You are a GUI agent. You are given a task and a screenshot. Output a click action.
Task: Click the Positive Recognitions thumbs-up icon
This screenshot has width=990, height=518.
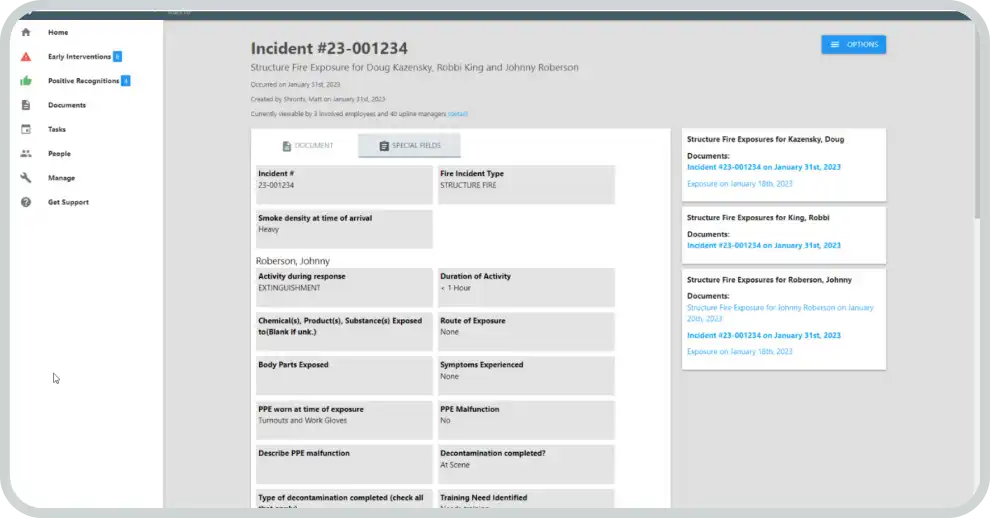[26, 81]
